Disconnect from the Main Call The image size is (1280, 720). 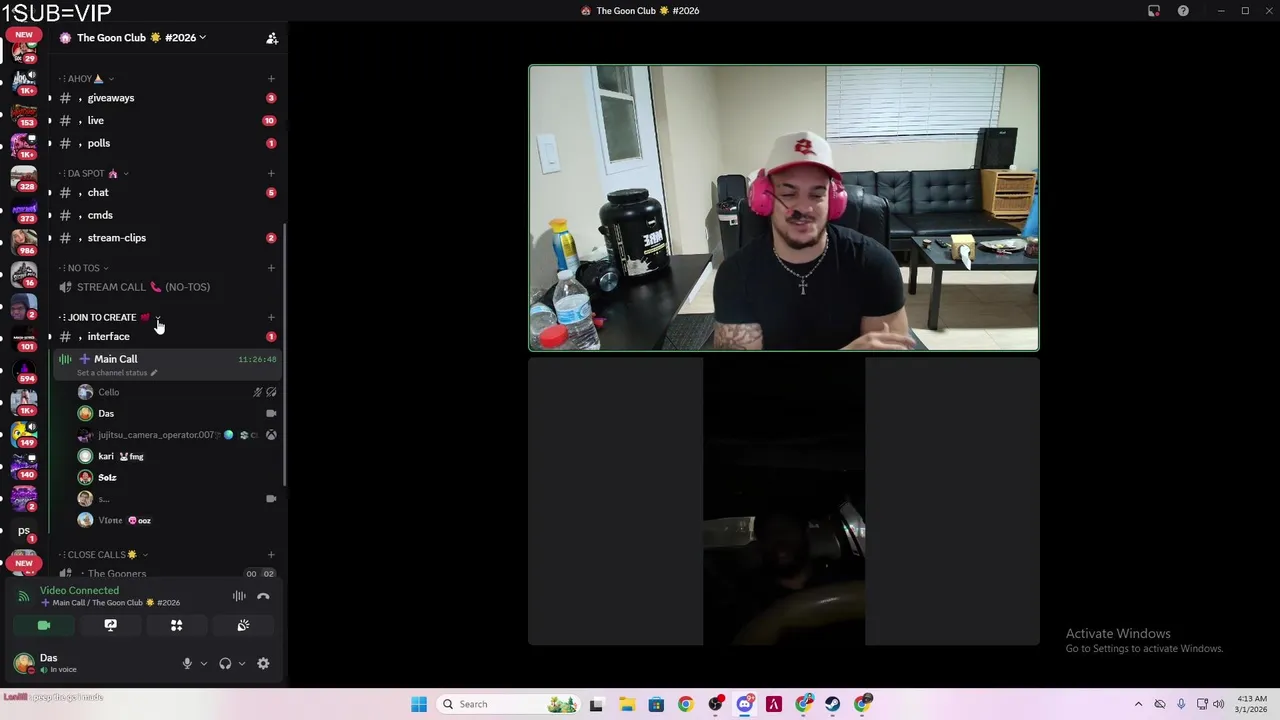tap(263, 597)
